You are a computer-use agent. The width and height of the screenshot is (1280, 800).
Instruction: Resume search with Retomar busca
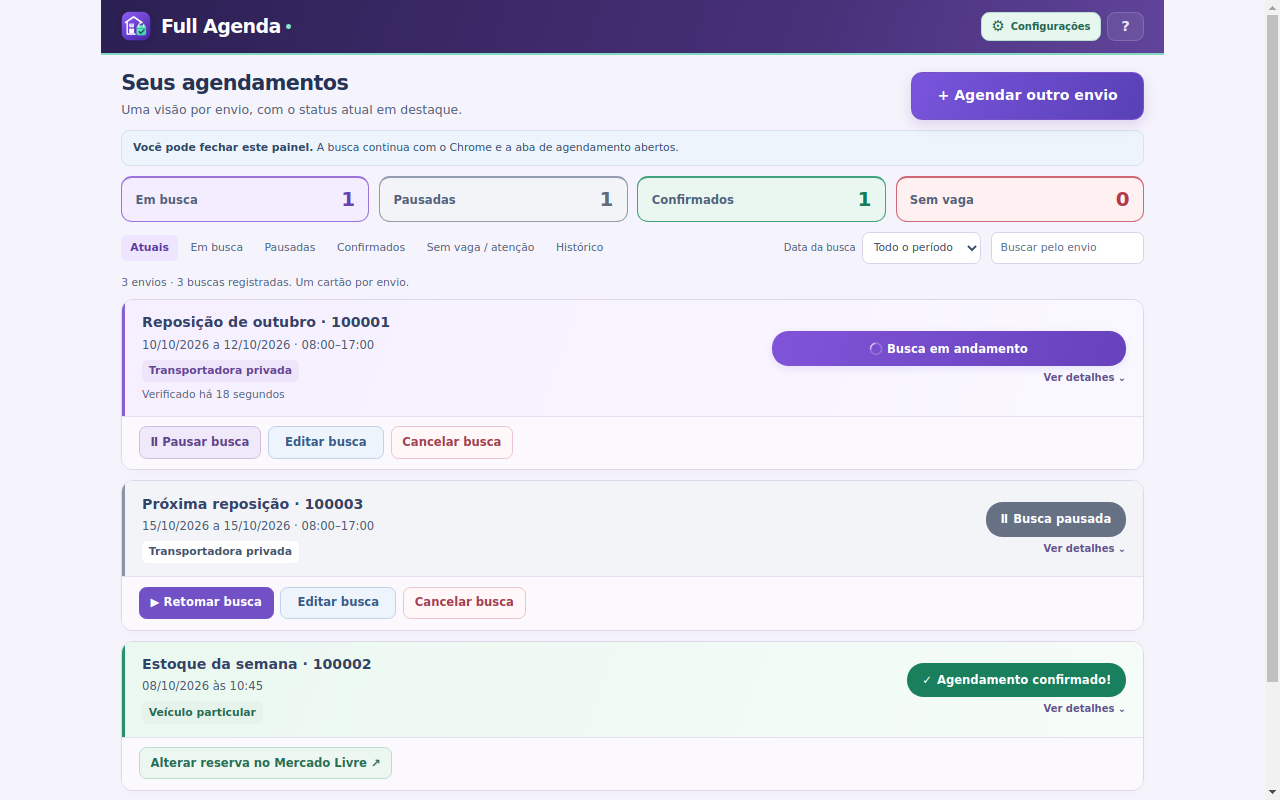coord(206,602)
